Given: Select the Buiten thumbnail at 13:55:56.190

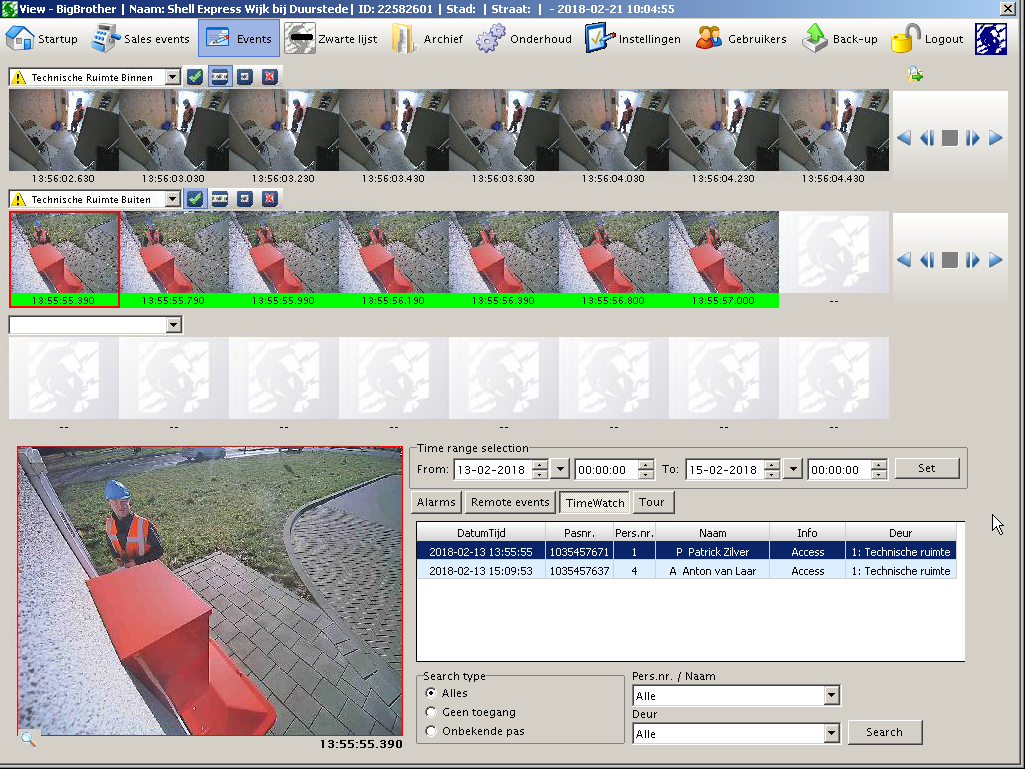Looking at the screenshot, I should 394,252.
